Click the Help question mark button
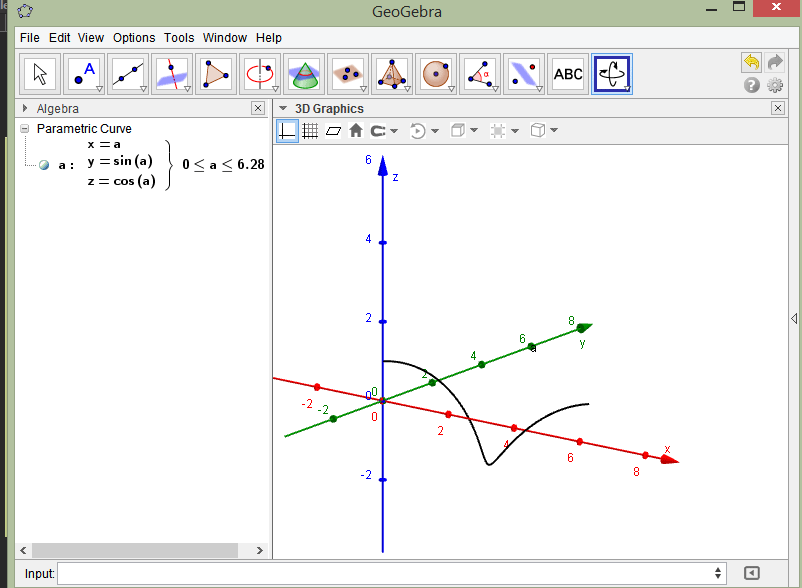The height and width of the screenshot is (588, 802). [751, 85]
